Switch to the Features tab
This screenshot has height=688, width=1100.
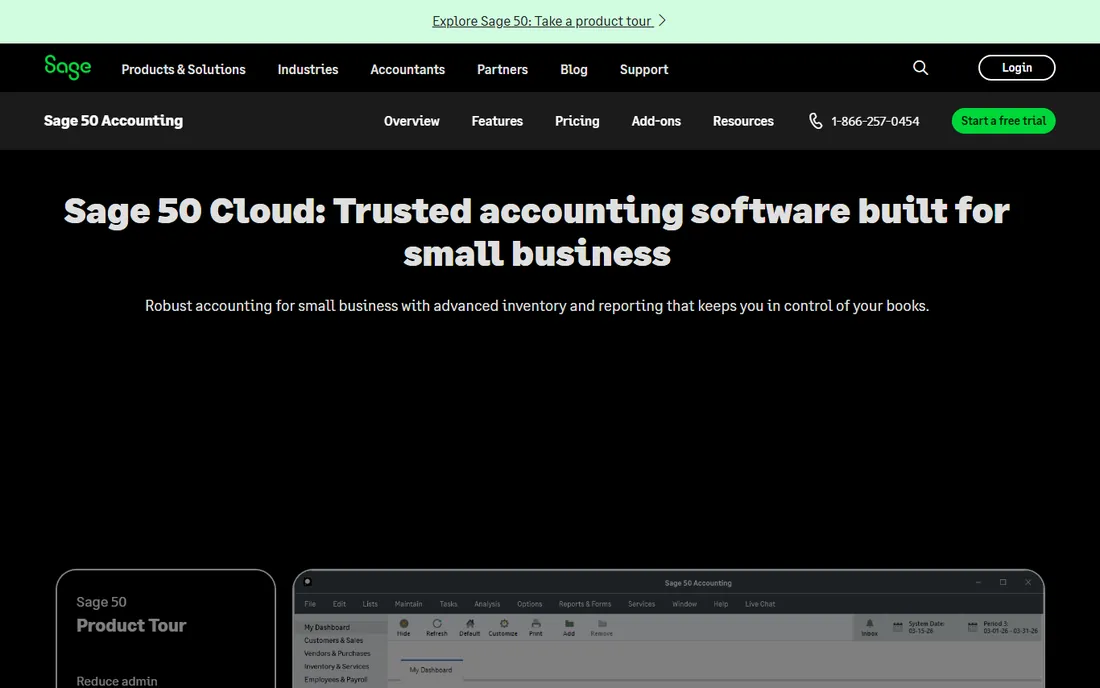click(497, 121)
